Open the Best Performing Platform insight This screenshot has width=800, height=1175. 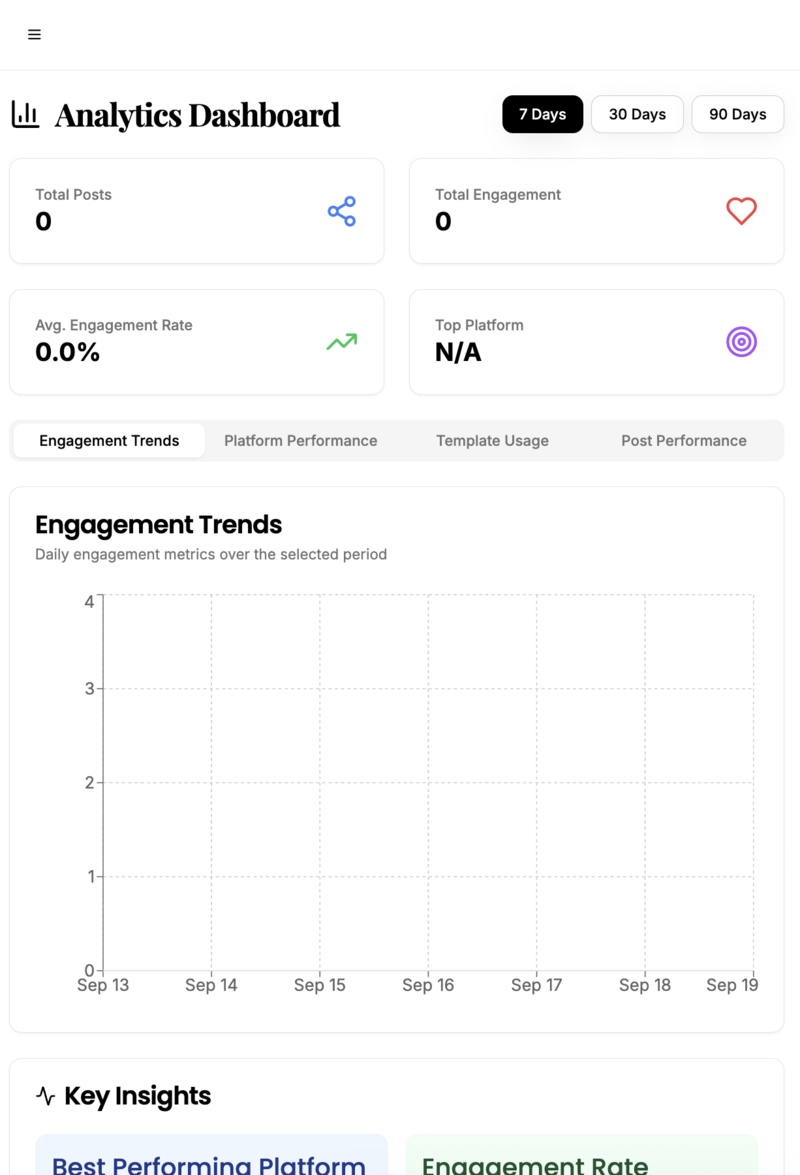click(211, 1160)
